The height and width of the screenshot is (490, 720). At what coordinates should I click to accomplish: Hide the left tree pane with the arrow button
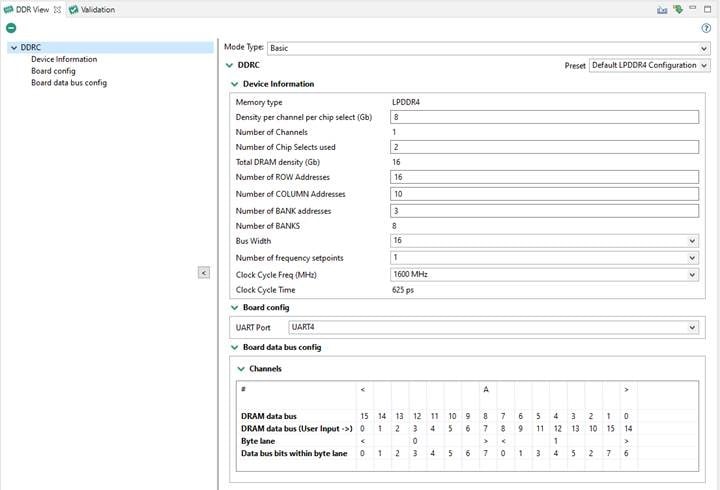point(204,273)
